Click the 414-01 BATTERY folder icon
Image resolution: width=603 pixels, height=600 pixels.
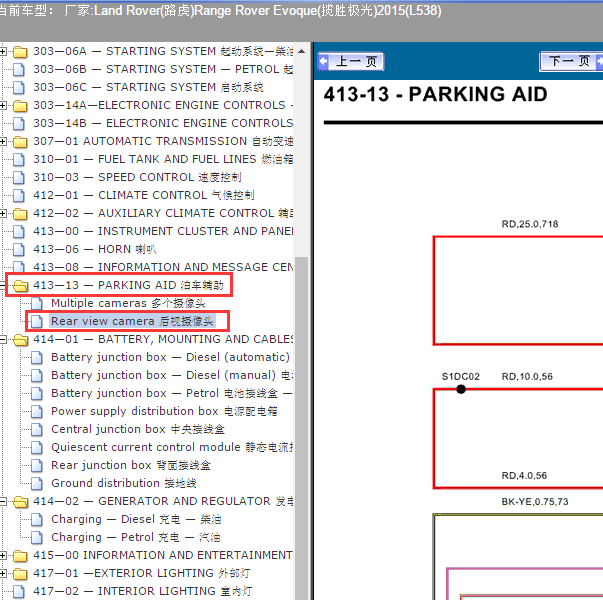20,339
